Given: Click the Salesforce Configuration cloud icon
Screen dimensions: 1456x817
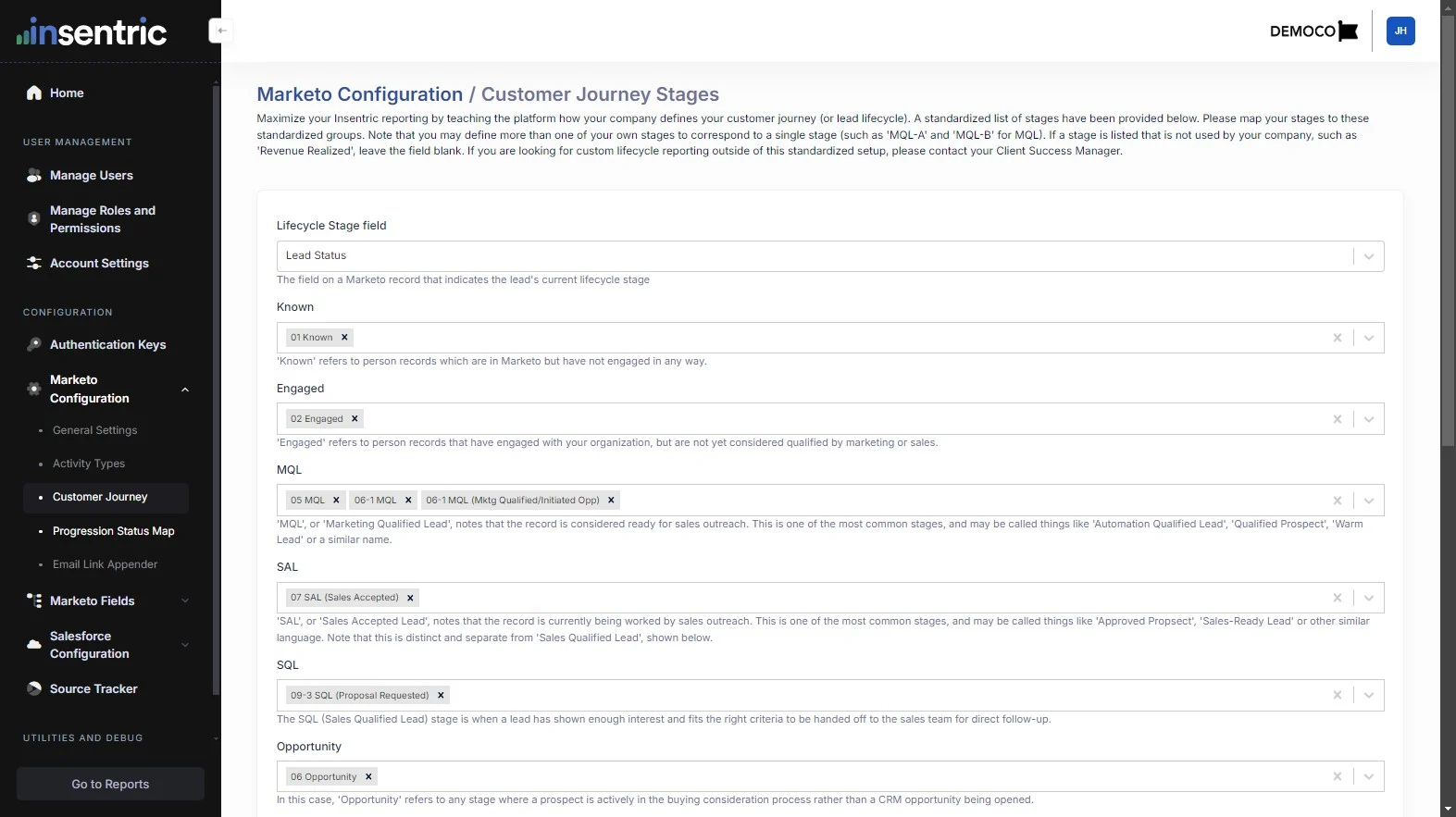Looking at the screenshot, I should pos(34,645).
